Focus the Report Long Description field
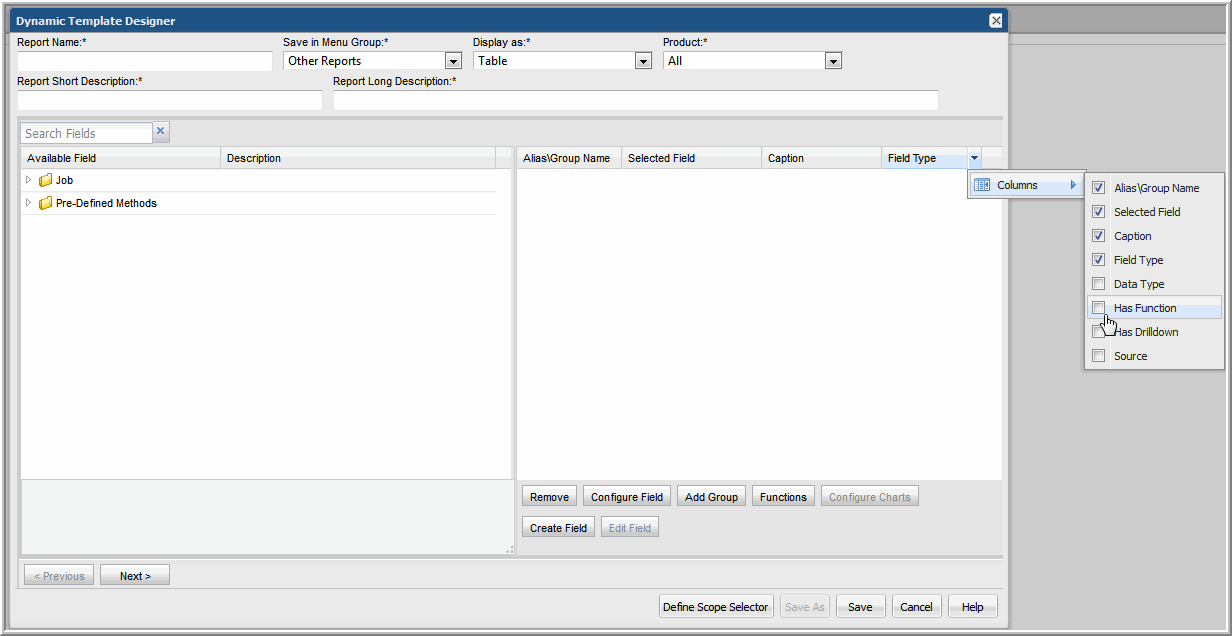This screenshot has width=1232, height=636. click(636, 100)
